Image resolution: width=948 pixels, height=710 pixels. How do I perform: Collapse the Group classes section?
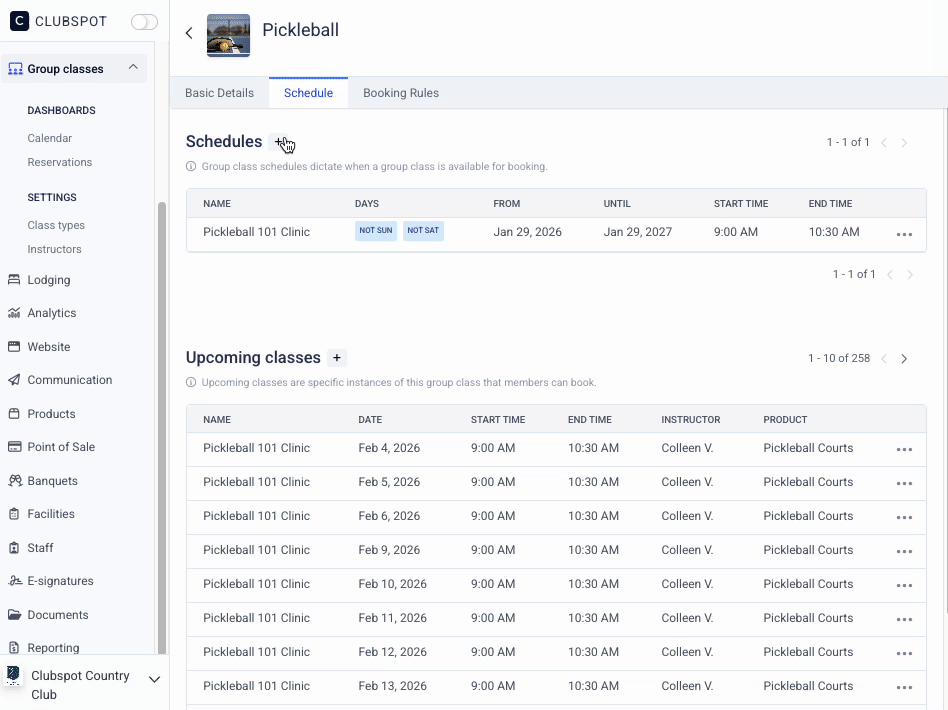[x=133, y=68]
